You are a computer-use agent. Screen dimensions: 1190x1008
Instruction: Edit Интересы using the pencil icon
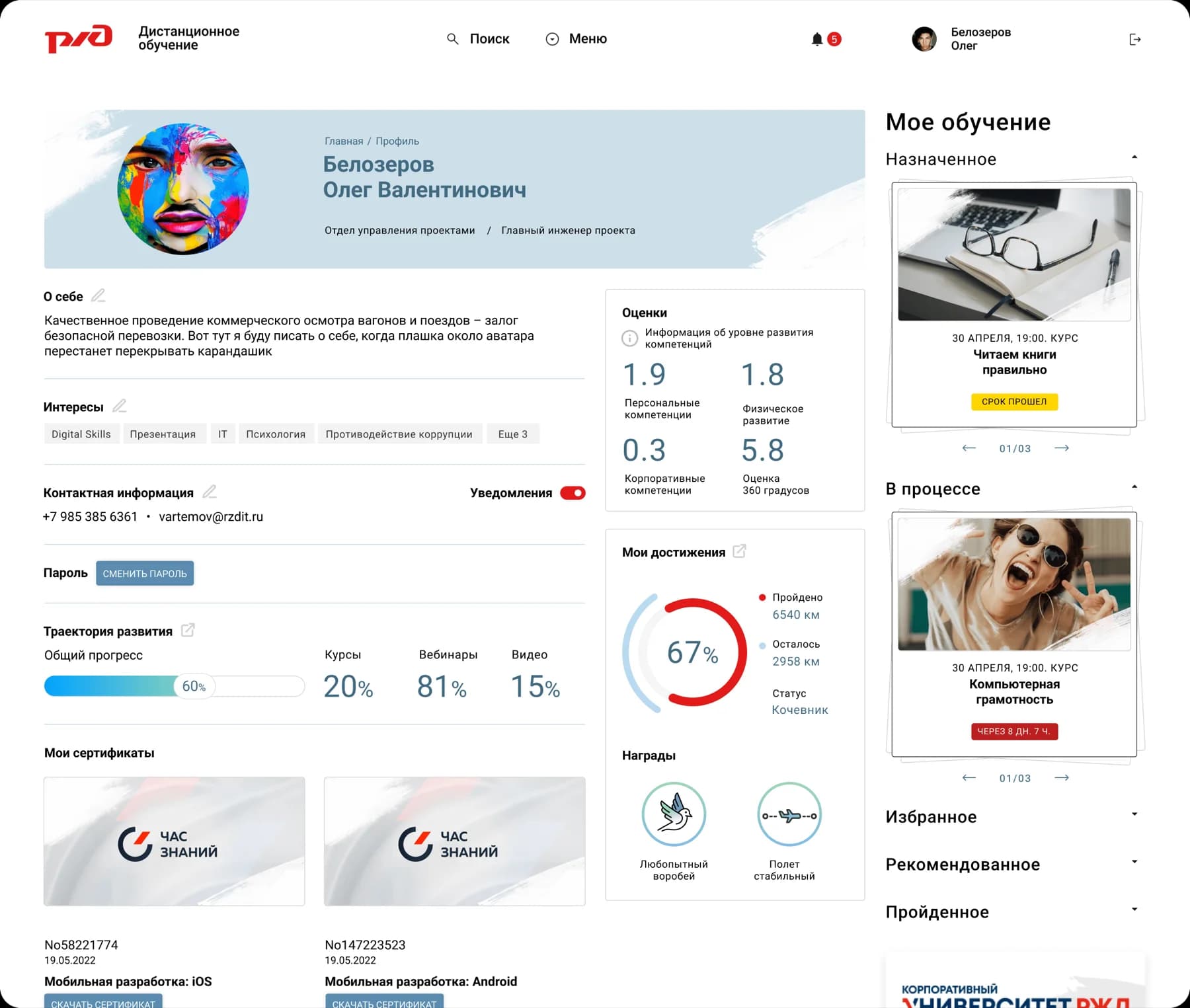click(x=120, y=406)
